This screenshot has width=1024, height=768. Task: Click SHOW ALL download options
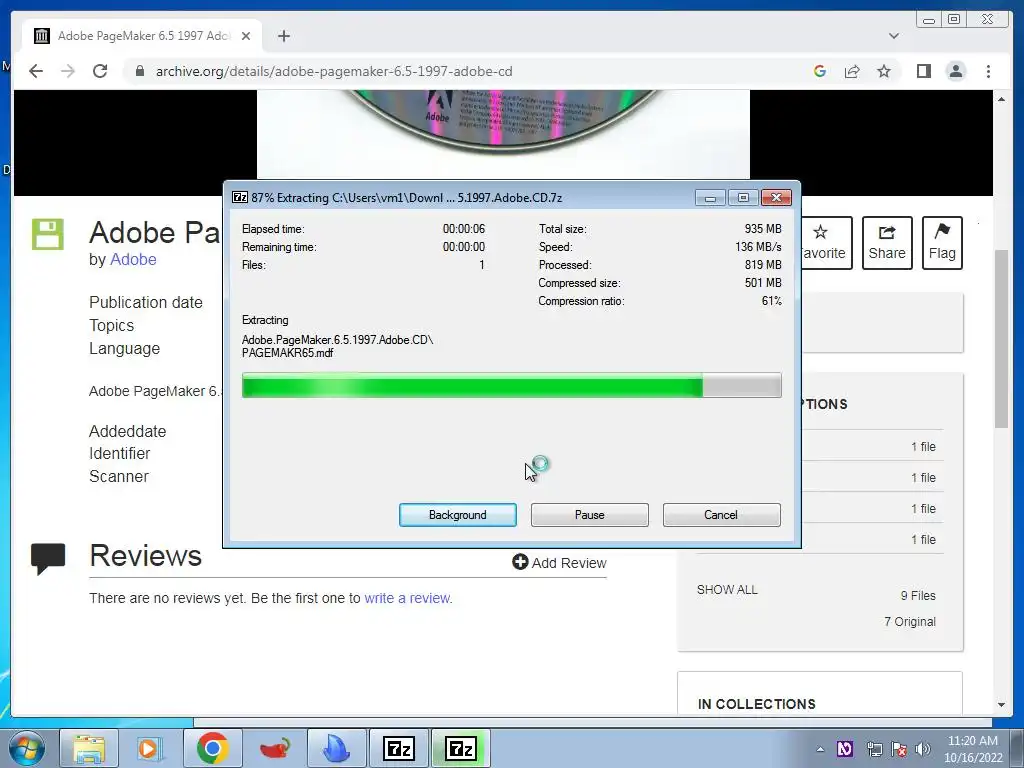pyautogui.click(x=727, y=590)
